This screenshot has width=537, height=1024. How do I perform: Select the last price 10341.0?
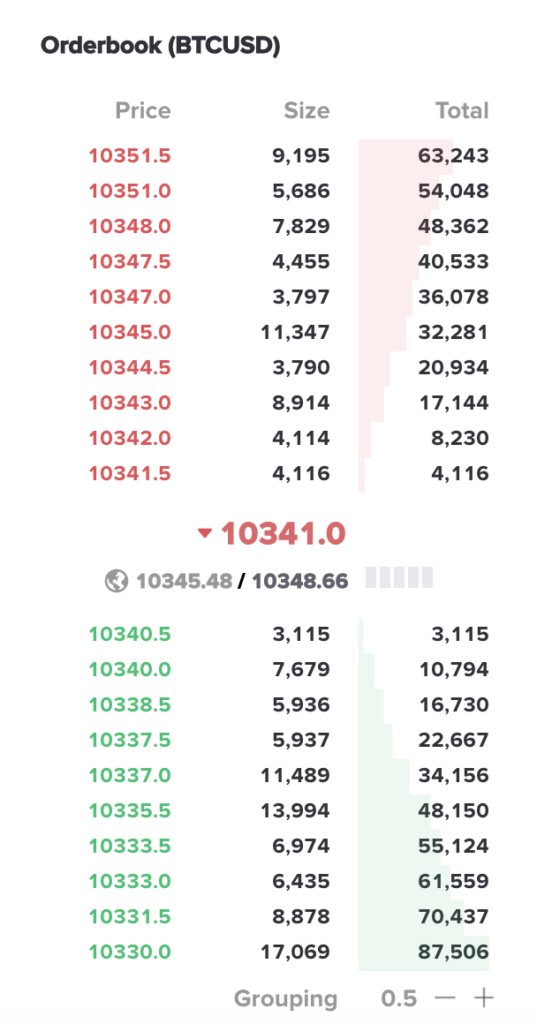pos(283,534)
